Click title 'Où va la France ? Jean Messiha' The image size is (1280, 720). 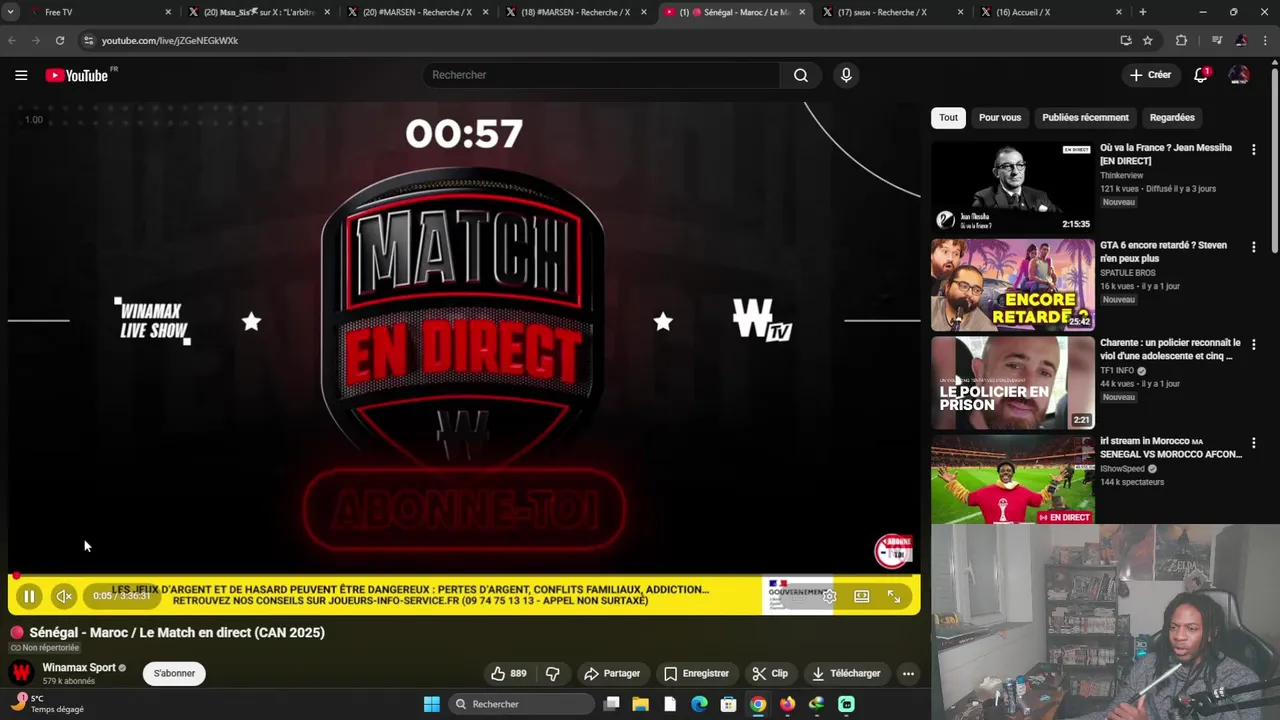(1166, 154)
